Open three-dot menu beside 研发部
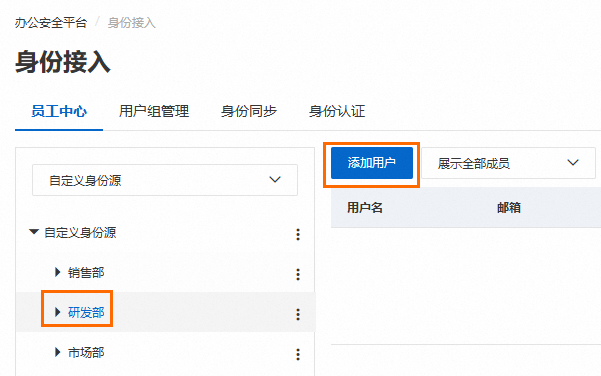The width and height of the screenshot is (601, 376). pyautogui.click(x=298, y=314)
